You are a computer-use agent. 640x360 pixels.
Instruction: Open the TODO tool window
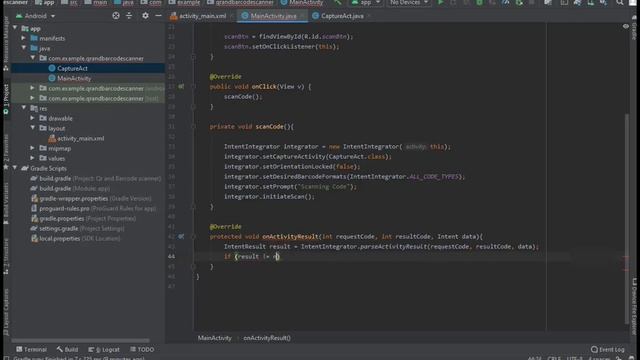(x=142, y=349)
